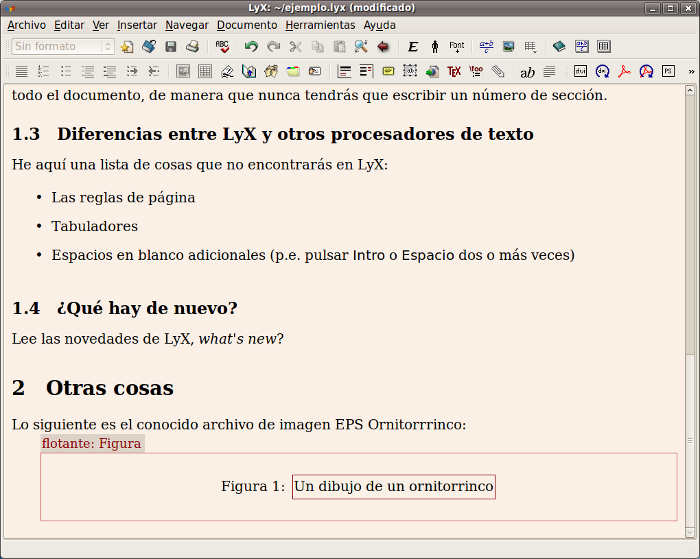Apply the description layout icon

coord(109,71)
